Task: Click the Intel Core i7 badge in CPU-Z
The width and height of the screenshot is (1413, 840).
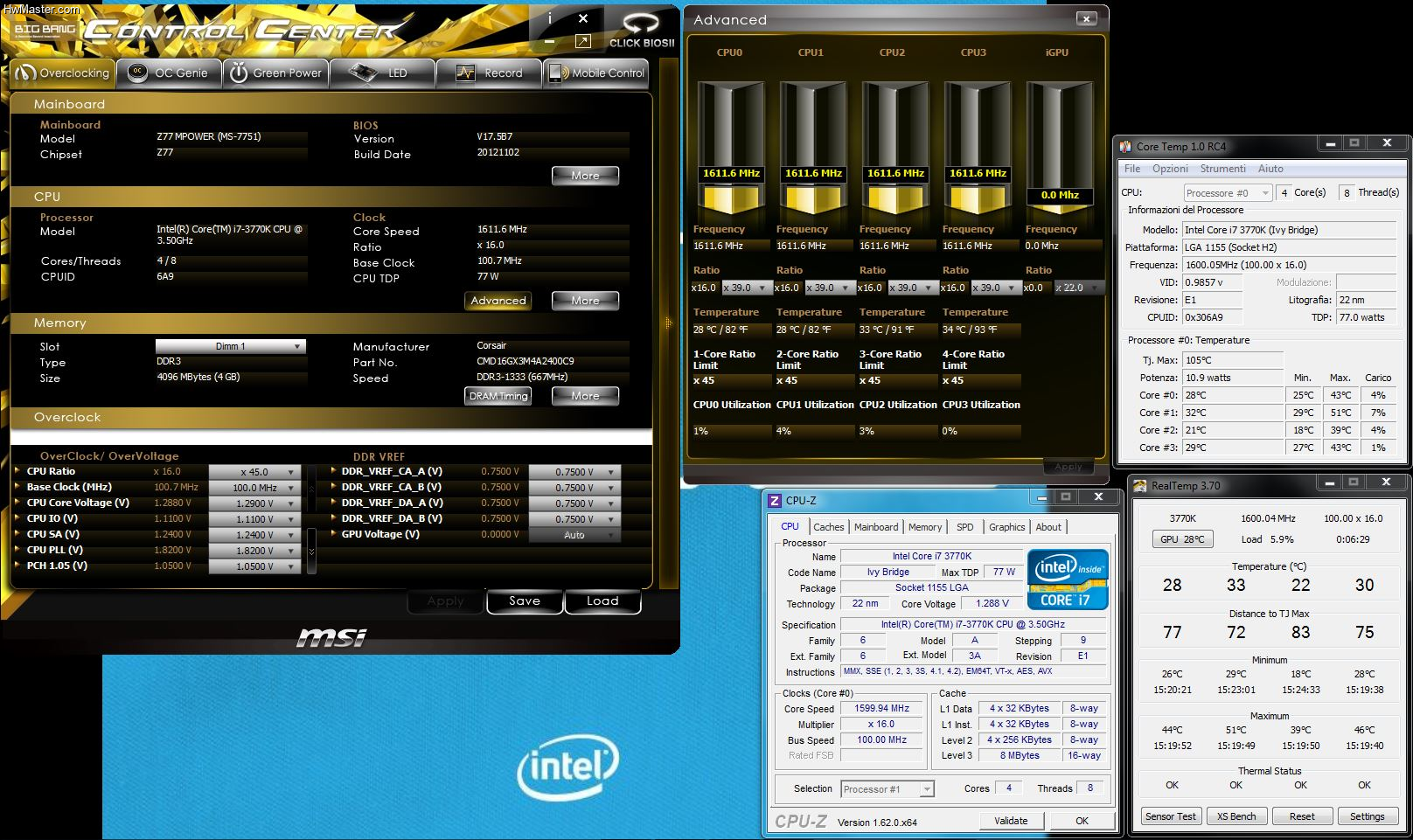Action: 1068,580
